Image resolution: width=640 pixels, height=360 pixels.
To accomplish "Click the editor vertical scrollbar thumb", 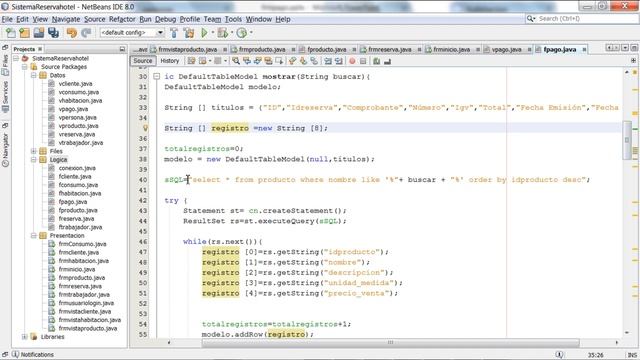I will click(x=627, y=140).
